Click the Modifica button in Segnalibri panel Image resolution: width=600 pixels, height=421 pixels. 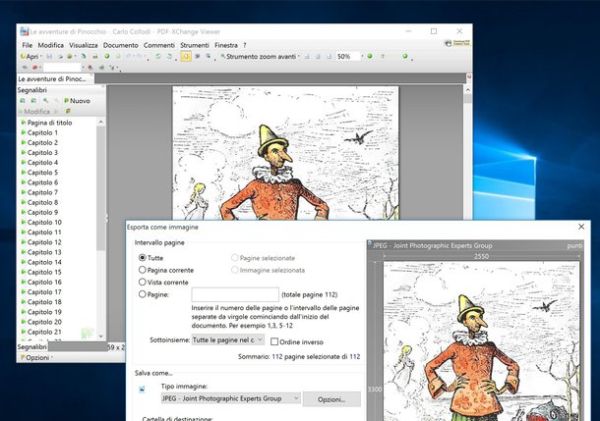(35, 112)
